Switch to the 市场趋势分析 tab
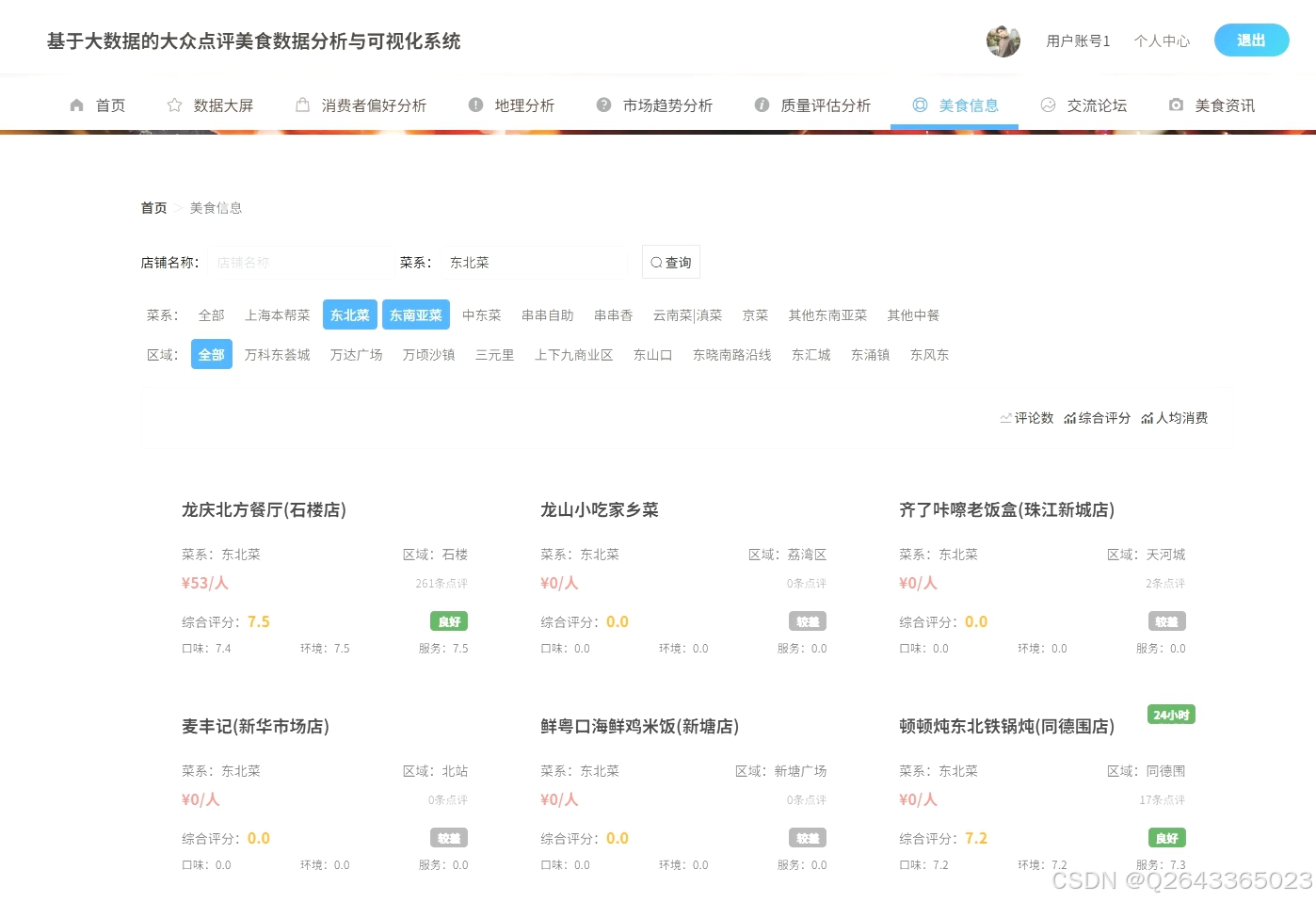Screen dimensions: 1316x902 [x=668, y=105]
